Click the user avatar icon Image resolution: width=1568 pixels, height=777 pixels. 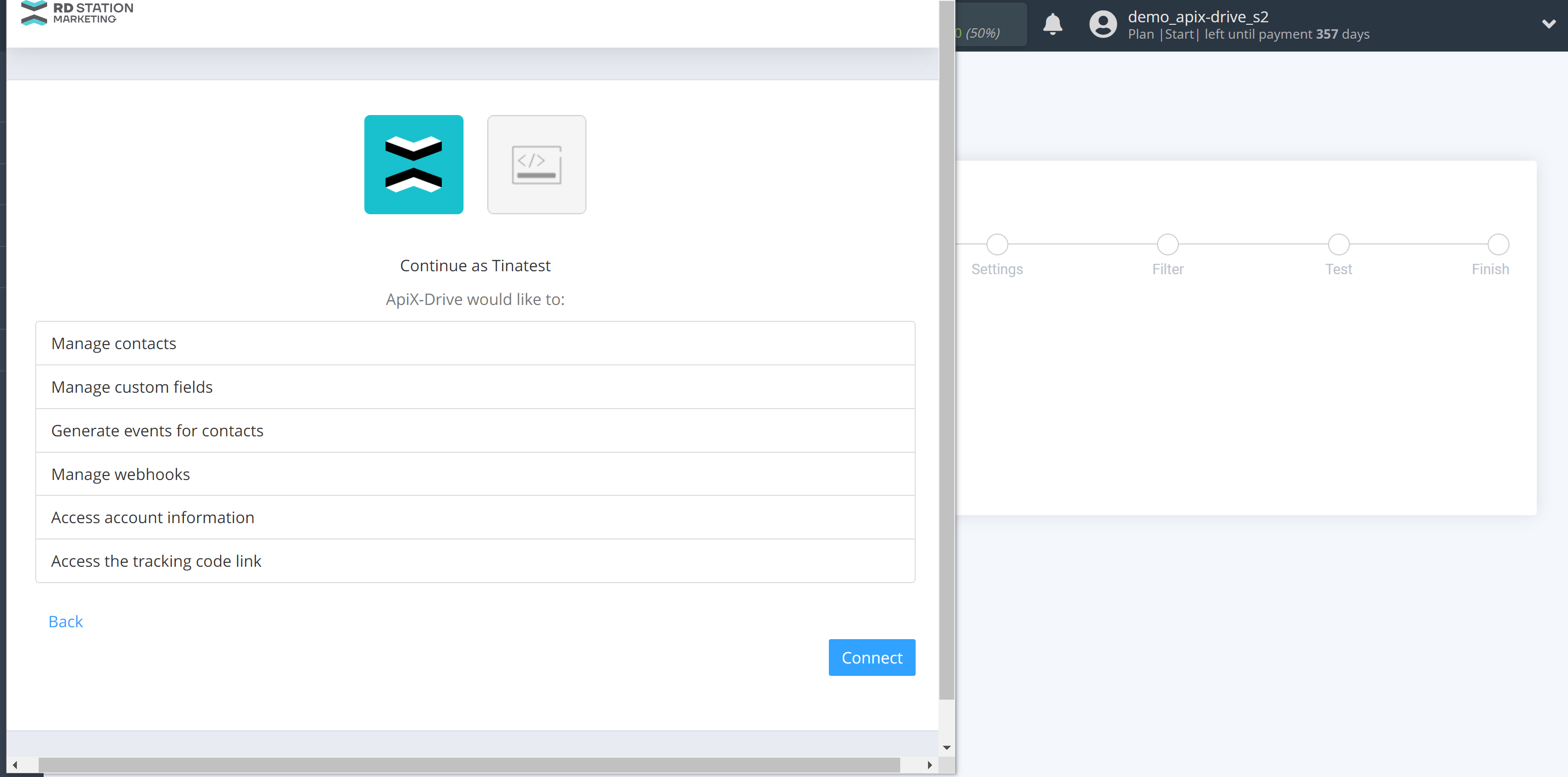(1103, 25)
